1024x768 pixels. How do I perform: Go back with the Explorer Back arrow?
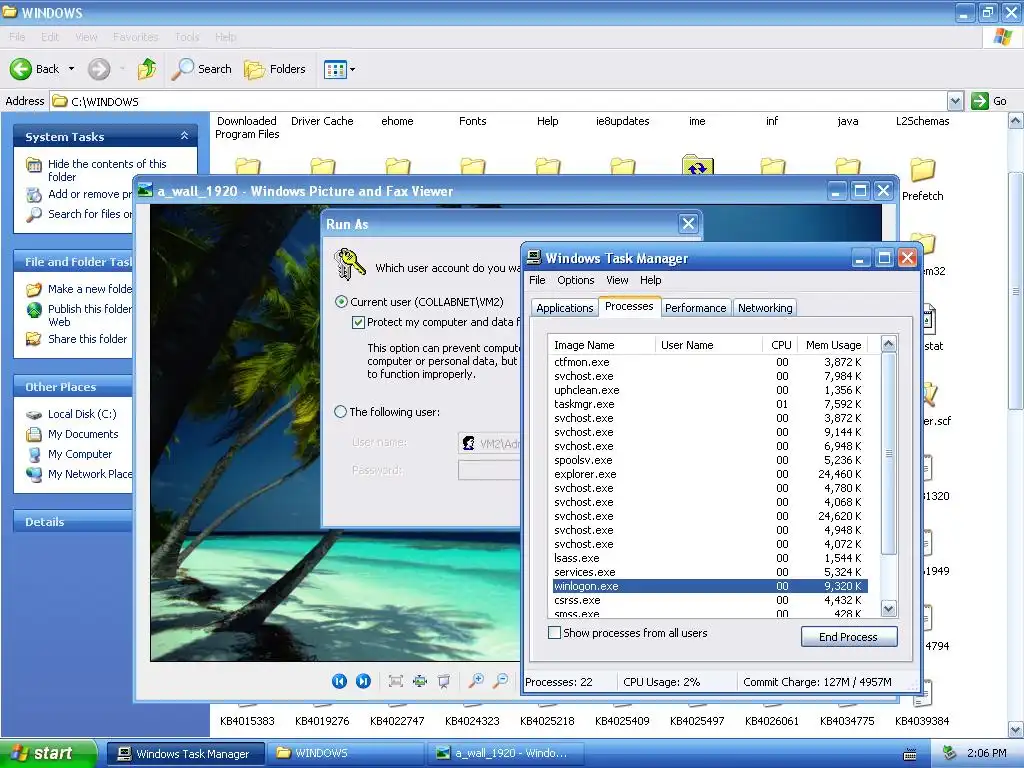pos(35,69)
